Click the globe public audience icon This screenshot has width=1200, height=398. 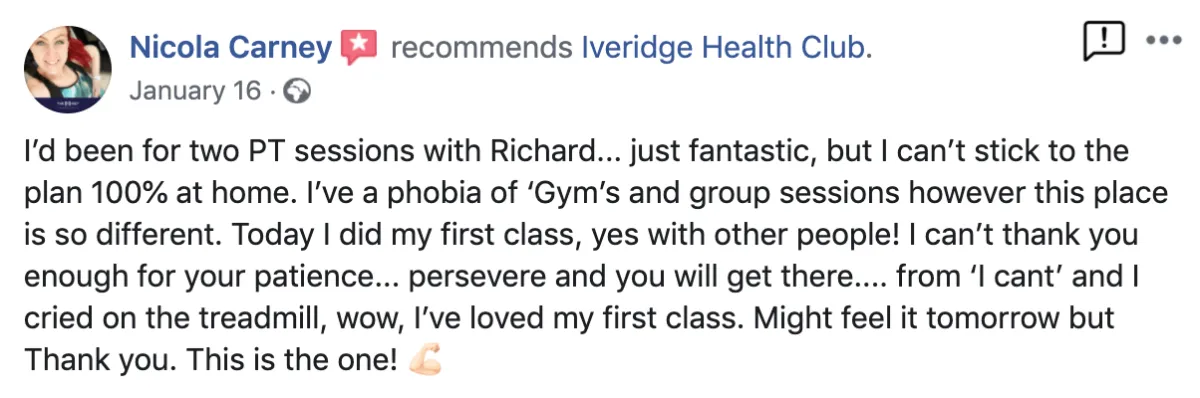[x=298, y=92]
